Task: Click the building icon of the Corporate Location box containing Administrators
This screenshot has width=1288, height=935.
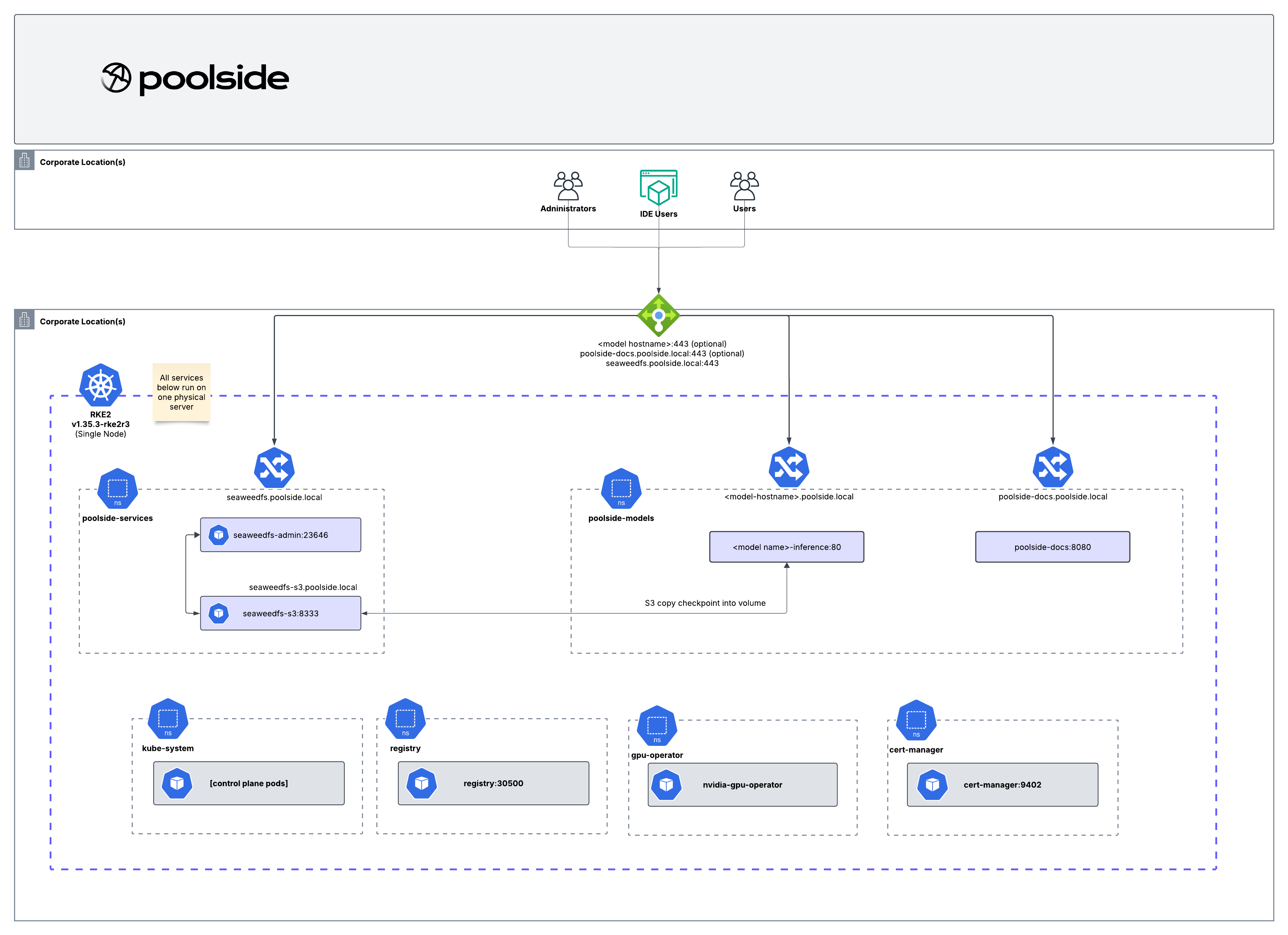Action: [24, 161]
